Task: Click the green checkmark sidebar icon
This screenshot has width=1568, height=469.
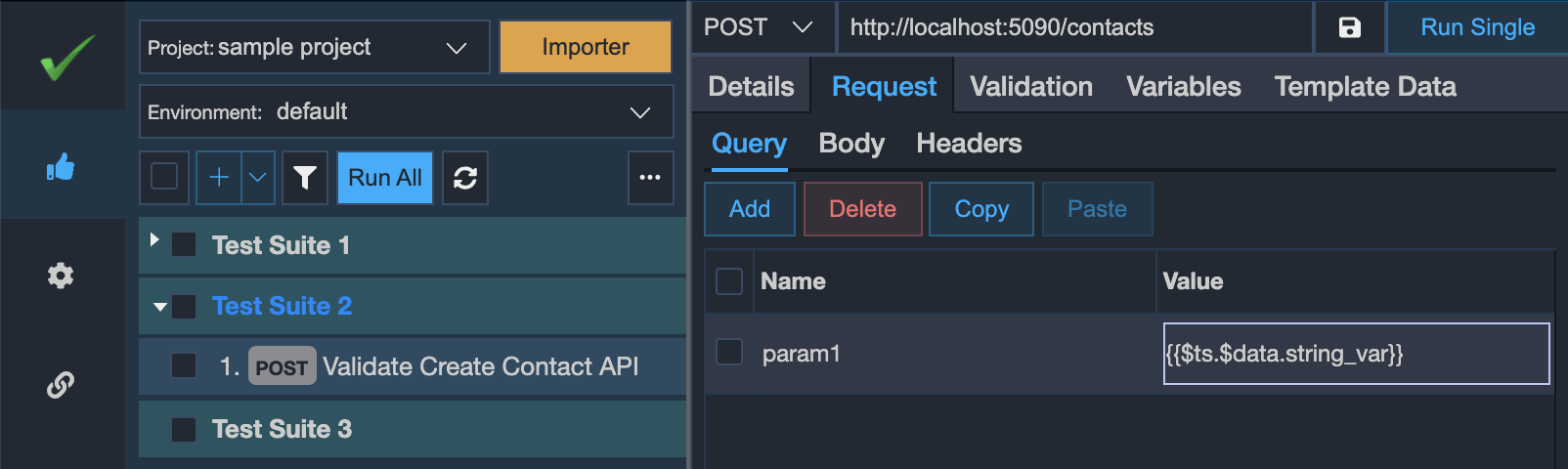Action: pos(67,58)
